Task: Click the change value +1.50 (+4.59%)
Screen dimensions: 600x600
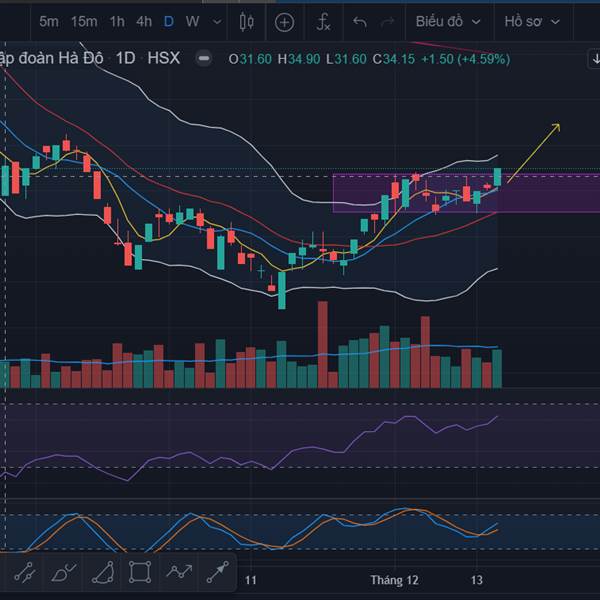Action: (465, 59)
